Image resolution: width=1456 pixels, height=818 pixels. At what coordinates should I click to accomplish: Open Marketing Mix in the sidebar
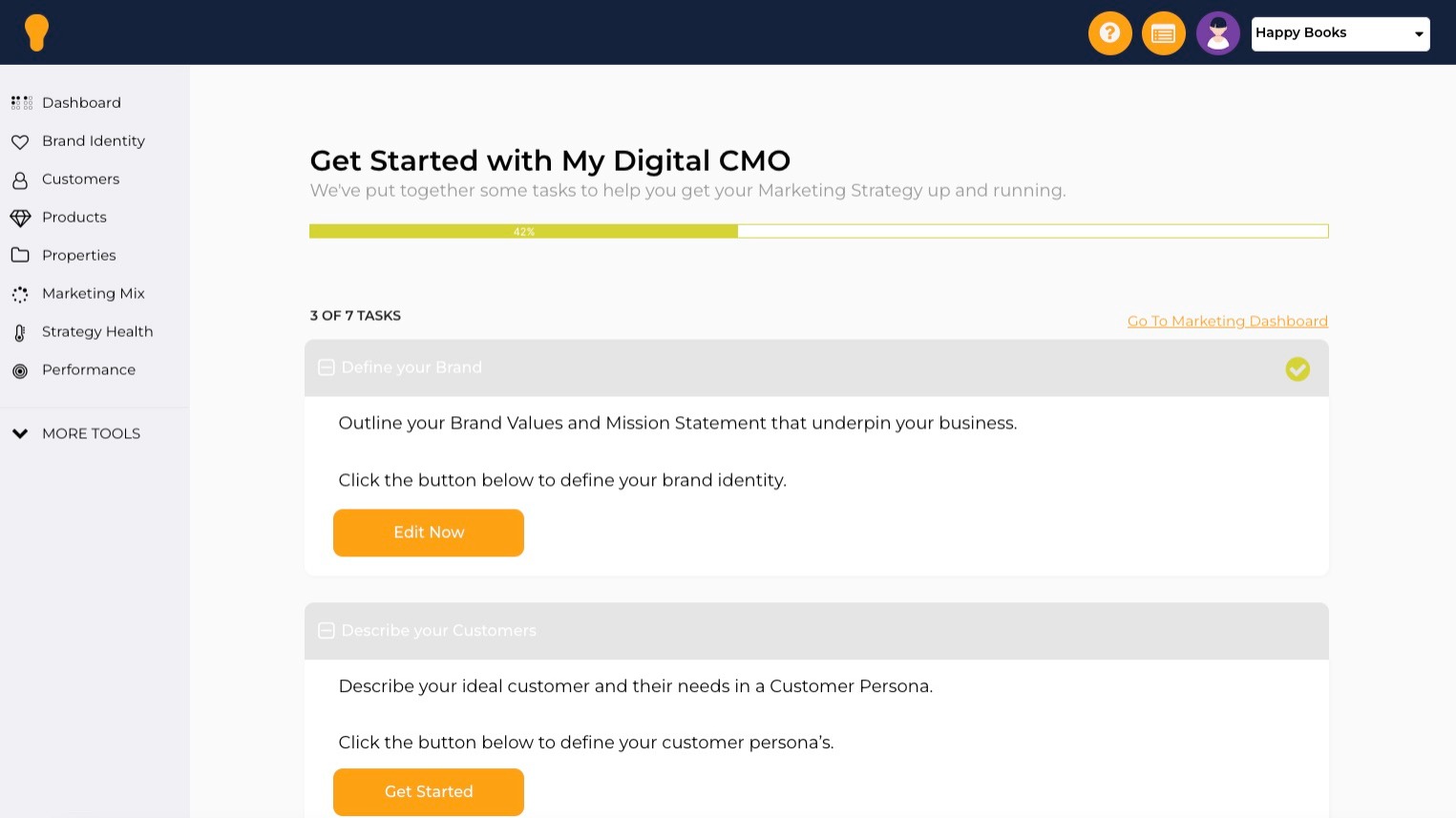[94, 294]
